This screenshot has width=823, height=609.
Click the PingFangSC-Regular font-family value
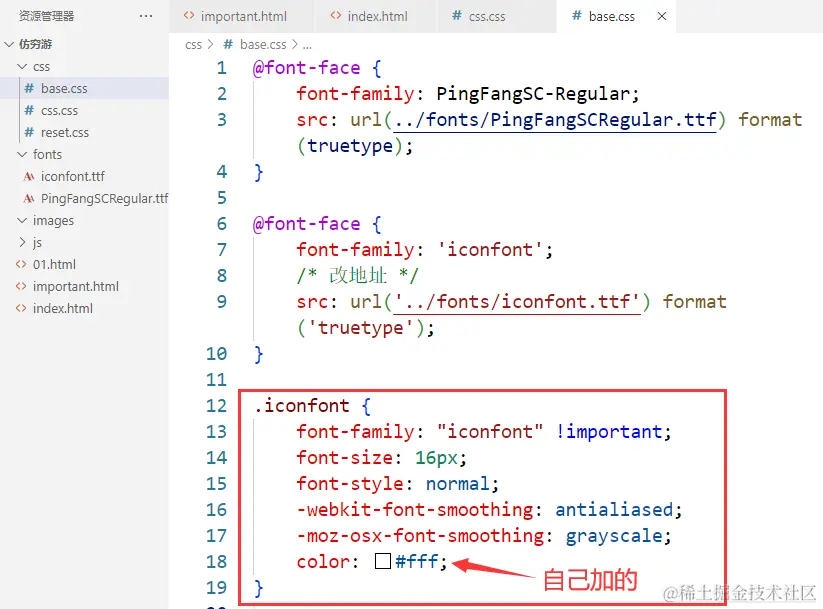pyautogui.click(x=532, y=94)
